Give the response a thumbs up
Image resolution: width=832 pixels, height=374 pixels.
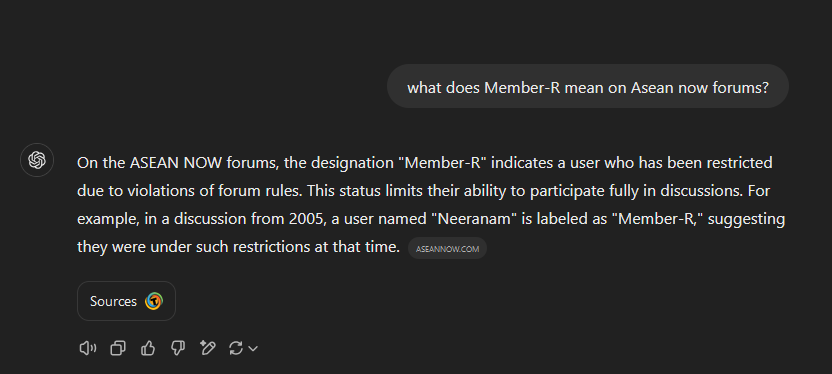click(x=148, y=348)
